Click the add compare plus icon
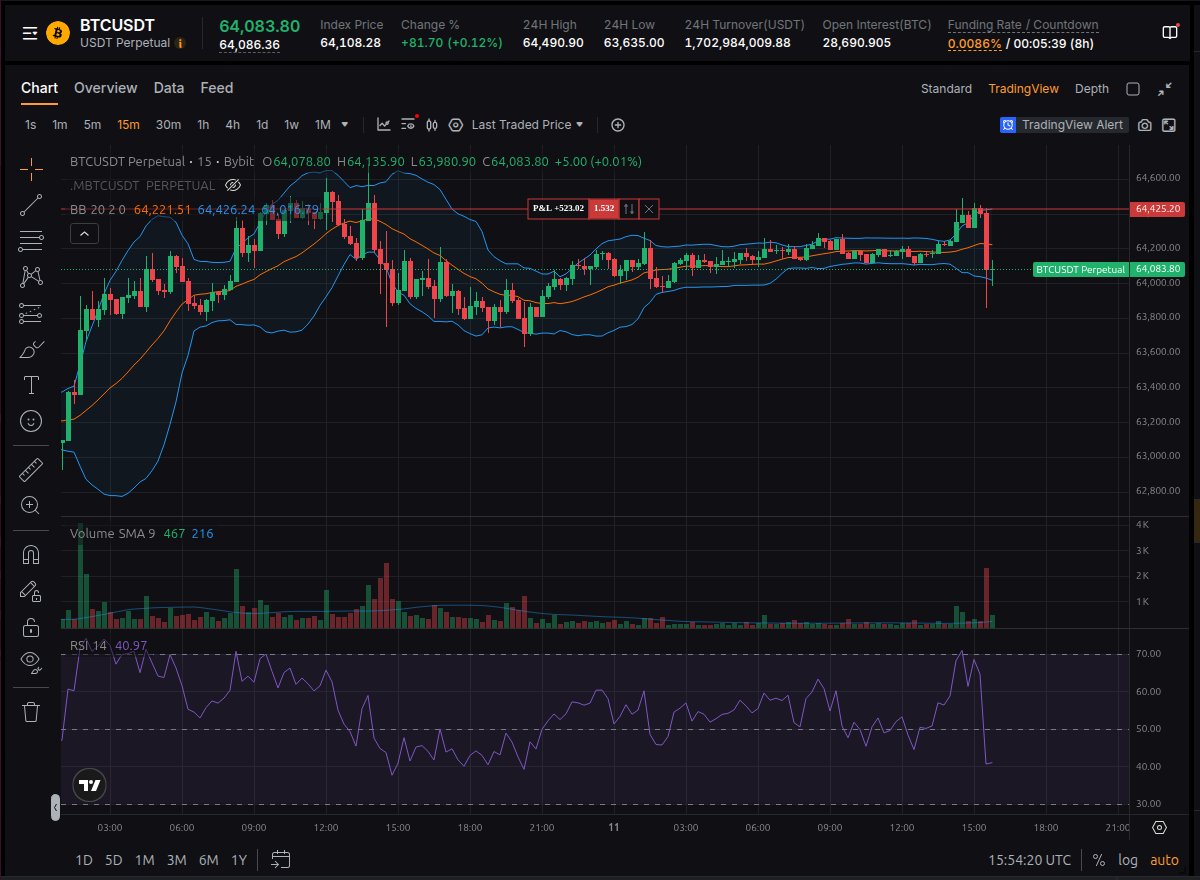The width and height of the screenshot is (1200, 880). [618, 125]
